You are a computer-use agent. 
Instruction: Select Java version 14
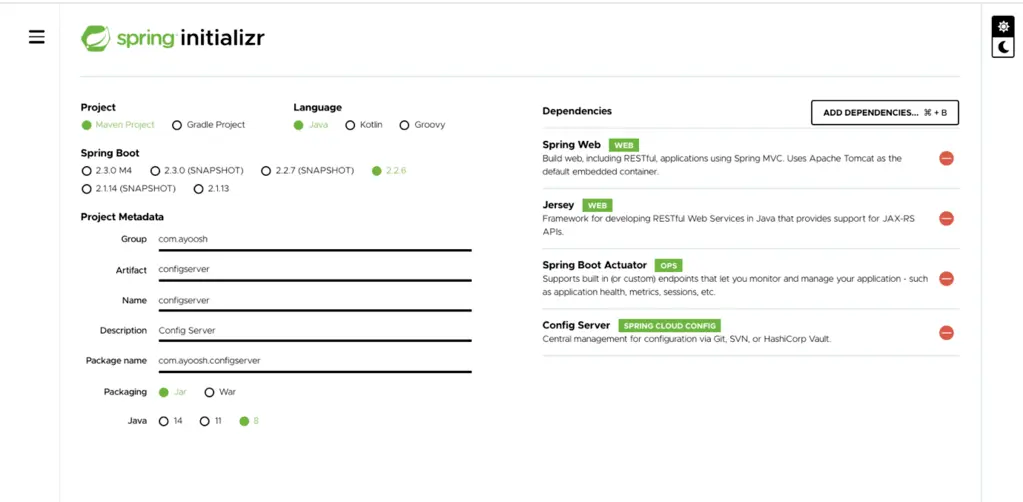[x=171, y=421]
